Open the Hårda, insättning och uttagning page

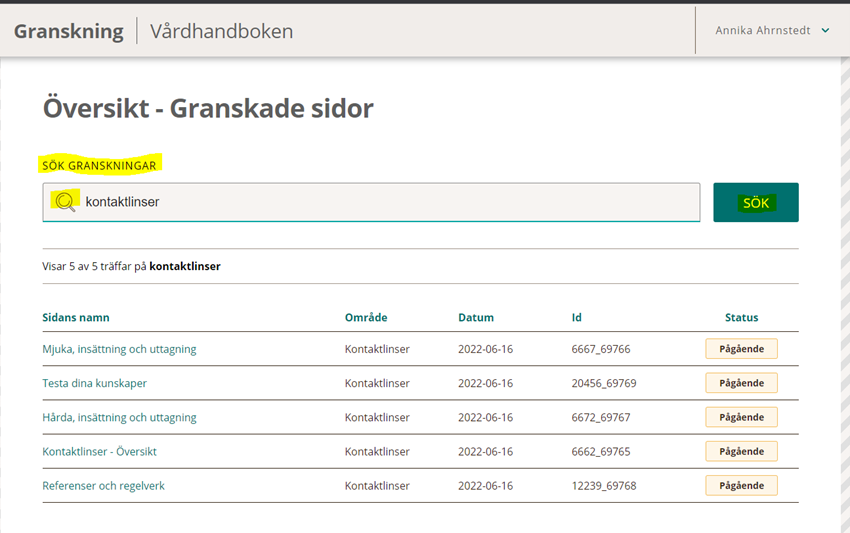119,417
